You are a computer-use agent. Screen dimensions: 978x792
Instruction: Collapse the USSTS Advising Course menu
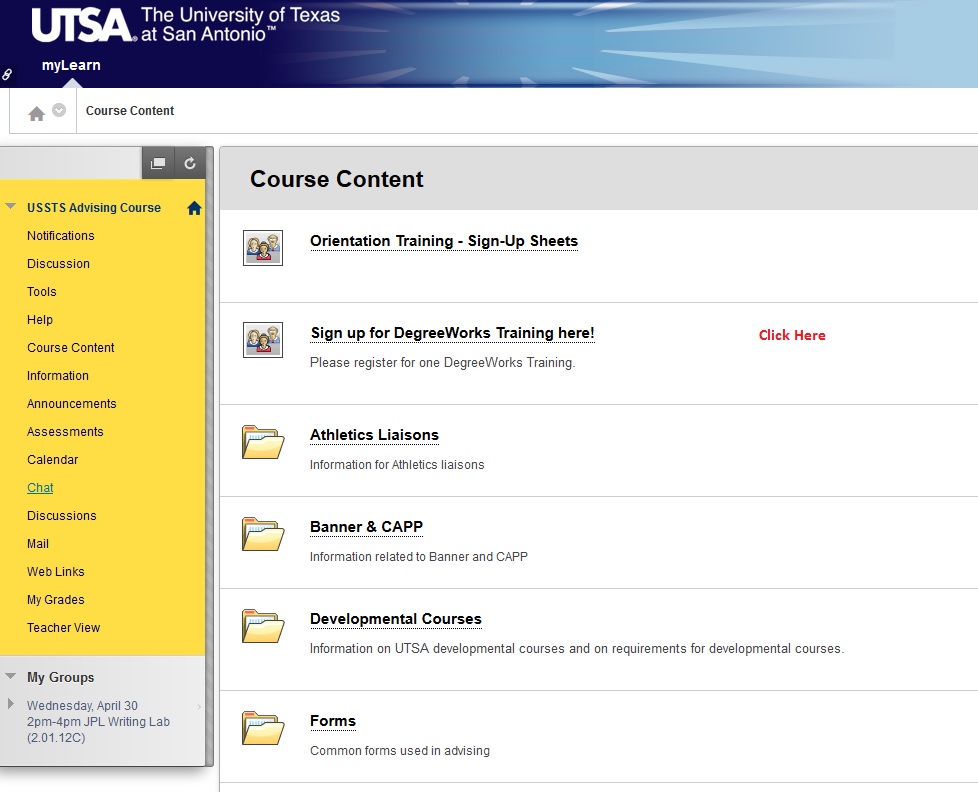pyautogui.click(x=11, y=207)
